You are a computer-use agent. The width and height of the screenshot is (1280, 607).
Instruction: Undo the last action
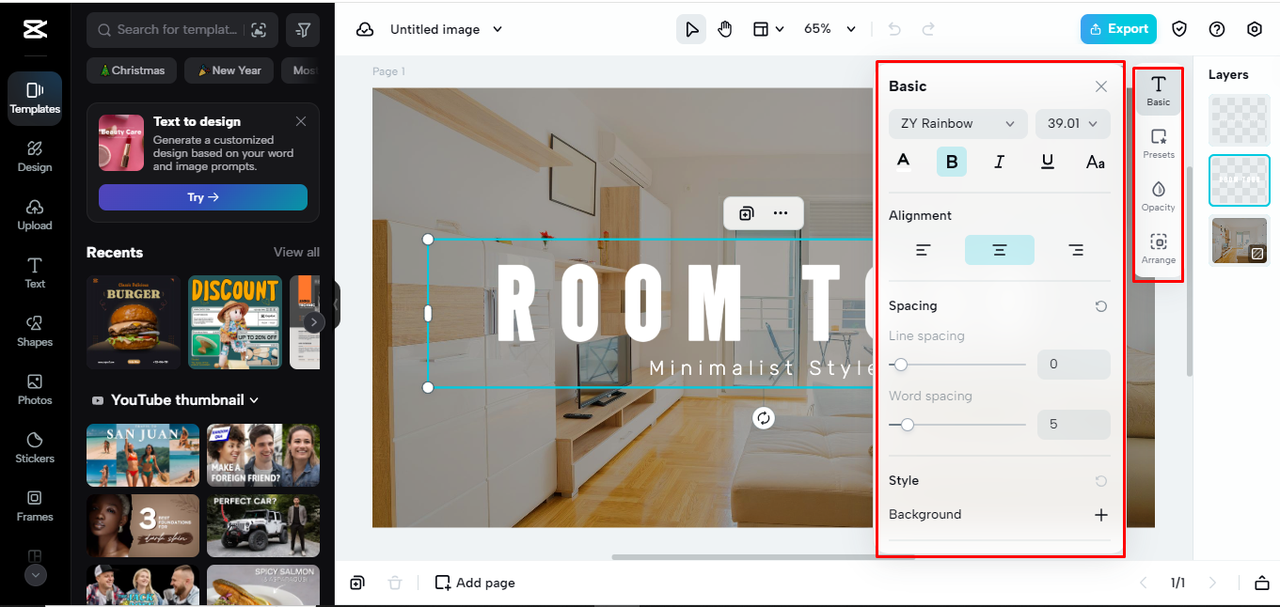[x=894, y=30]
